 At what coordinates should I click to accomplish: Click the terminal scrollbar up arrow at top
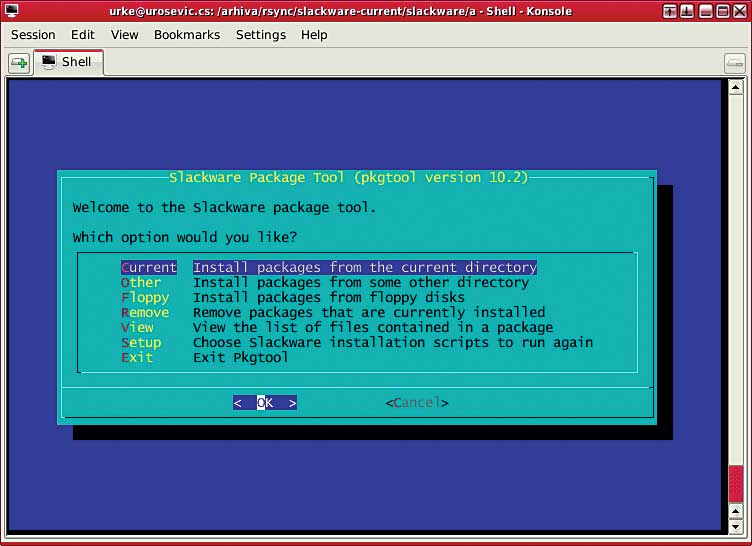[735, 87]
